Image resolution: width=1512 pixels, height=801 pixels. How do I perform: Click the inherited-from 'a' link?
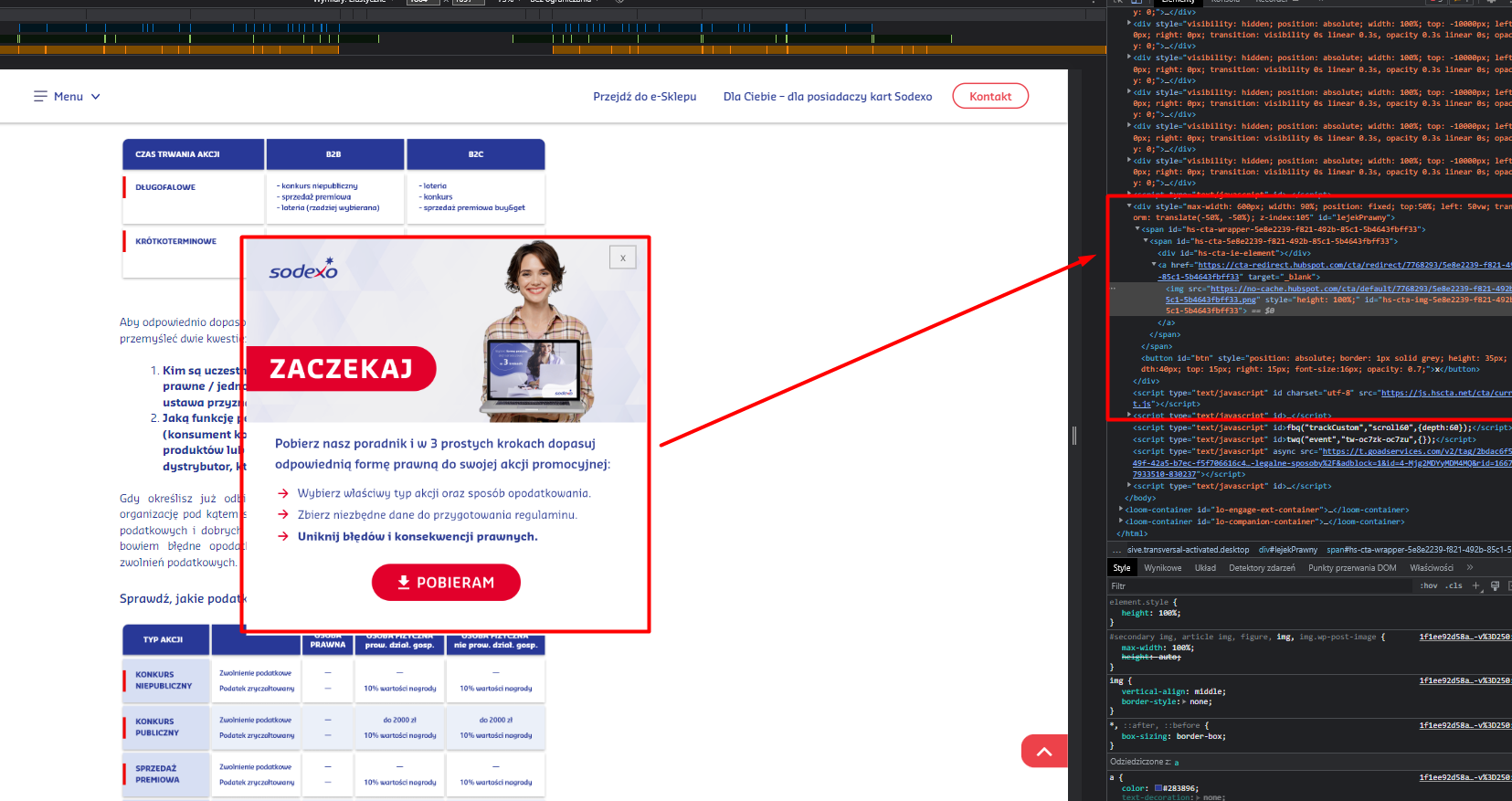click(x=1177, y=762)
